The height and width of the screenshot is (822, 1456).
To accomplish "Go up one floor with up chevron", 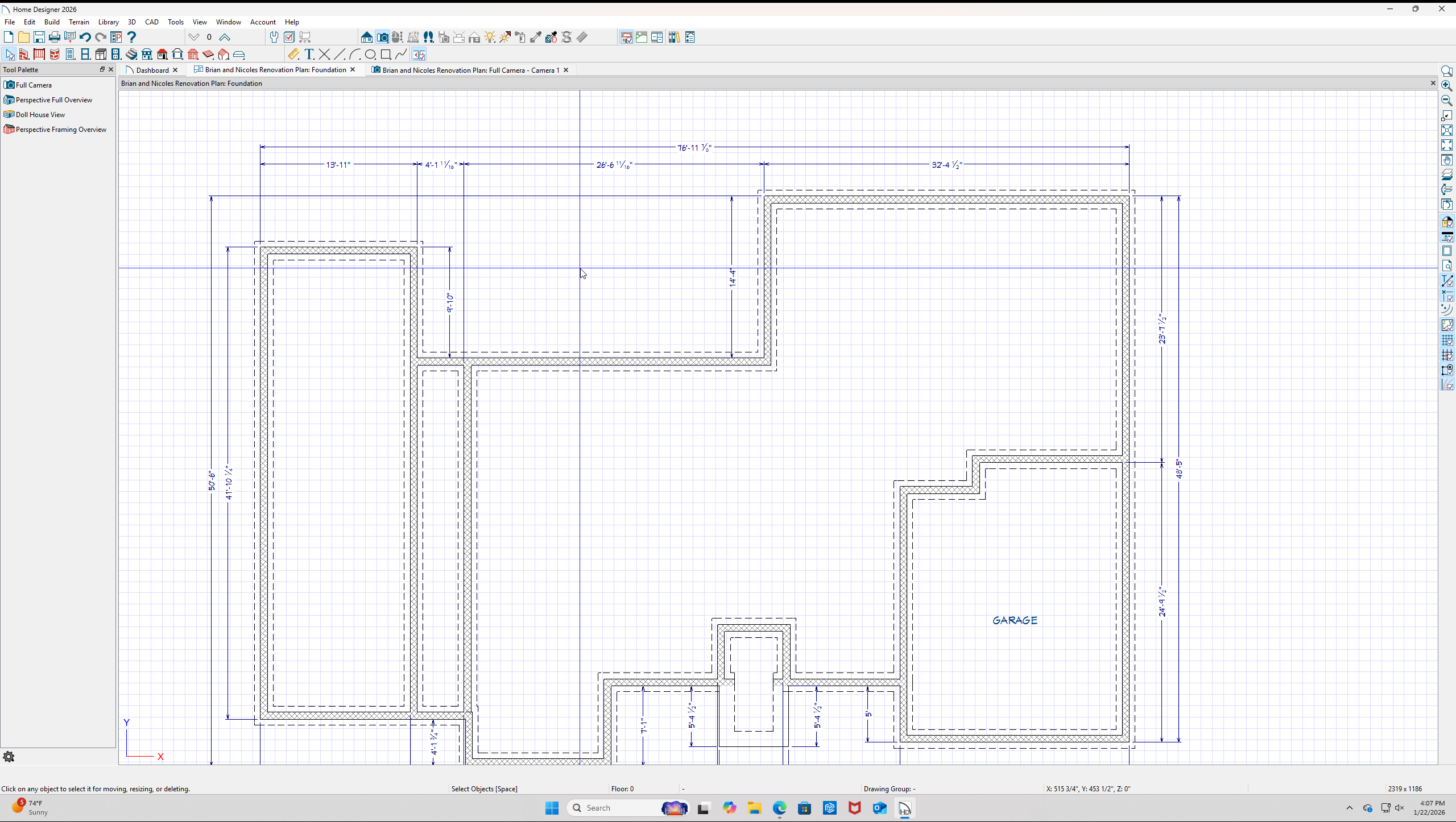I will [225, 38].
